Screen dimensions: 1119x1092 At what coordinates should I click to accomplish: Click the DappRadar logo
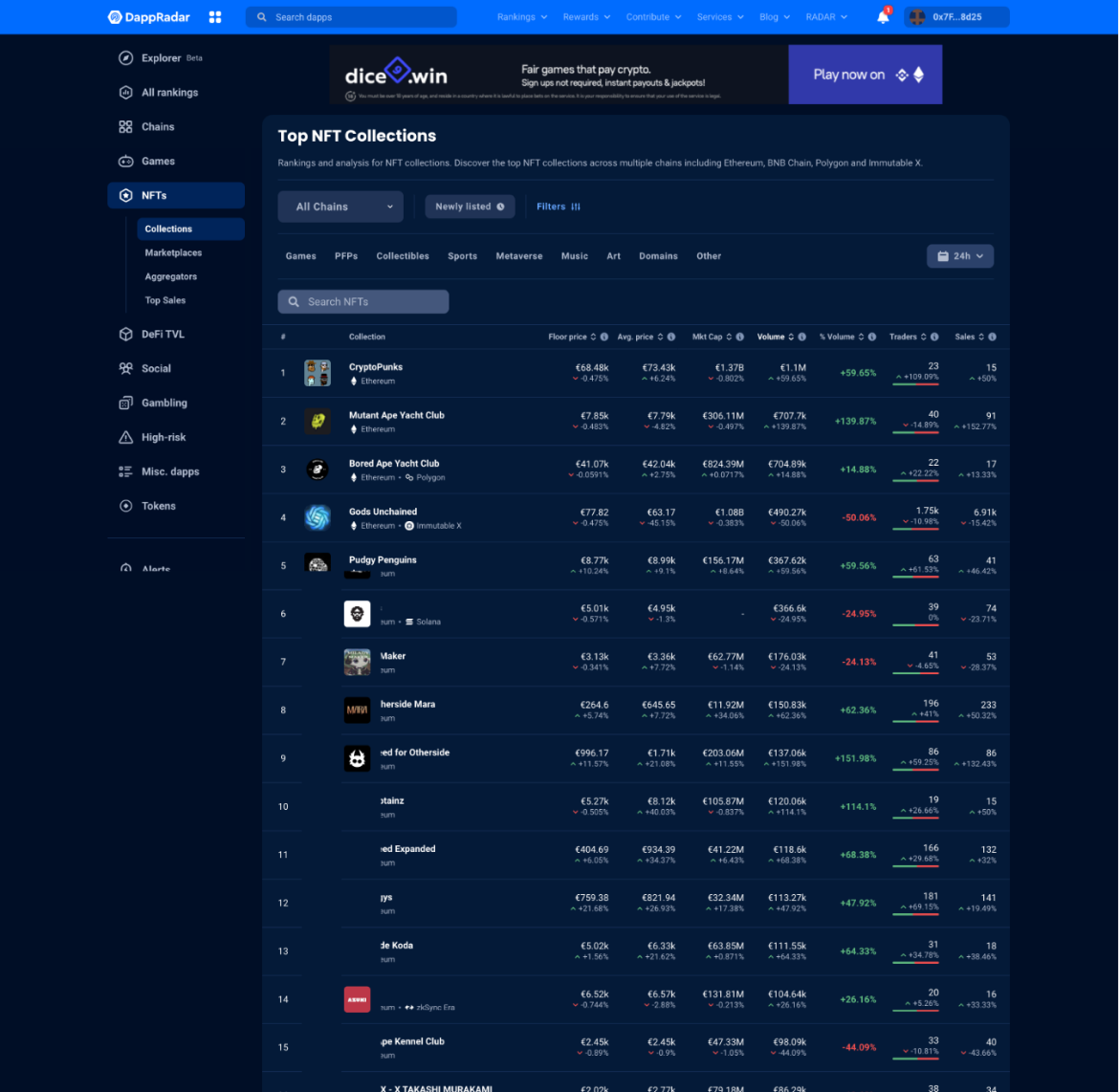pos(149,16)
